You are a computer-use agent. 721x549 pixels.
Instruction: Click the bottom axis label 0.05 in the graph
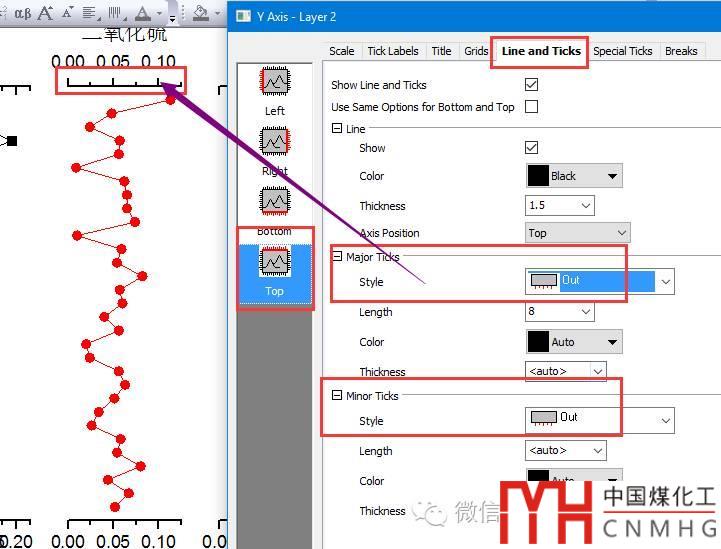click(x=113, y=541)
